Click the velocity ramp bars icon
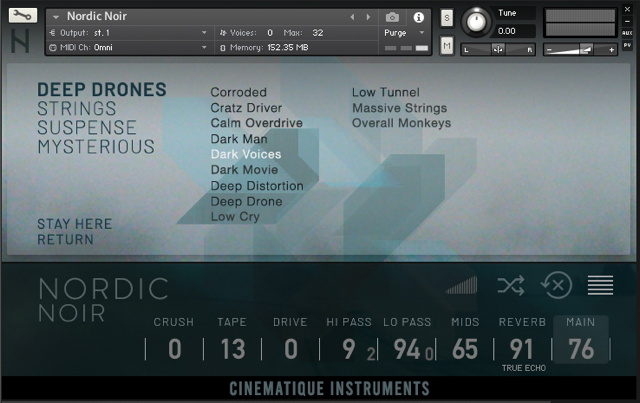 [x=462, y=286]
